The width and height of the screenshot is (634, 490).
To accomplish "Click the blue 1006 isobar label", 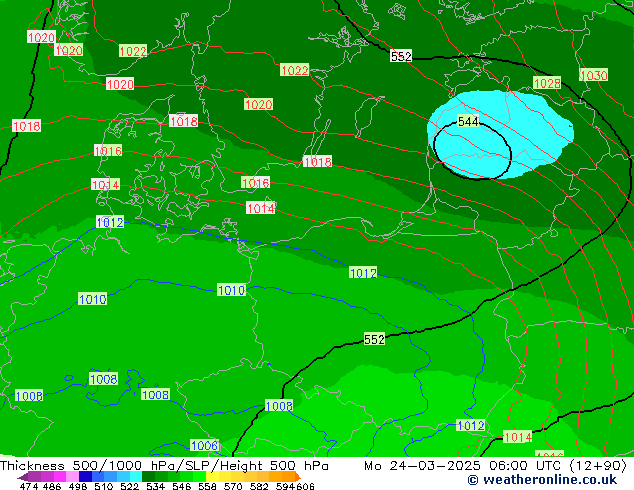I will (x=204, y=446).
